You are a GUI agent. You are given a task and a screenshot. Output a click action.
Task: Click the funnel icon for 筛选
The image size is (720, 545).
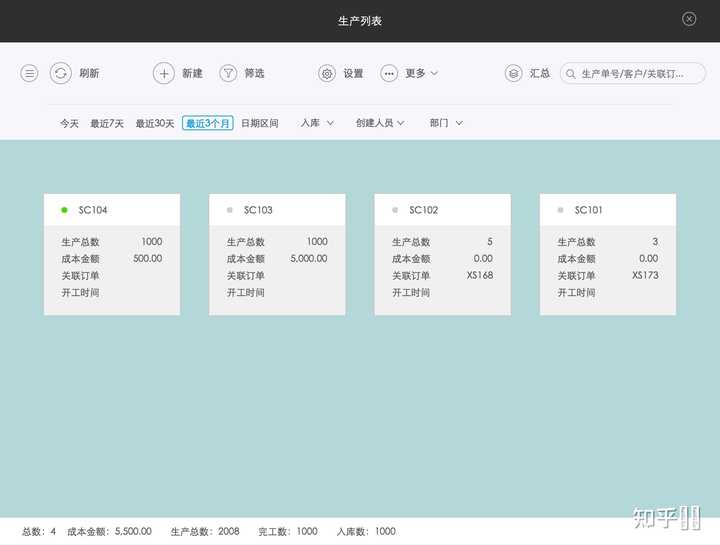228,73
